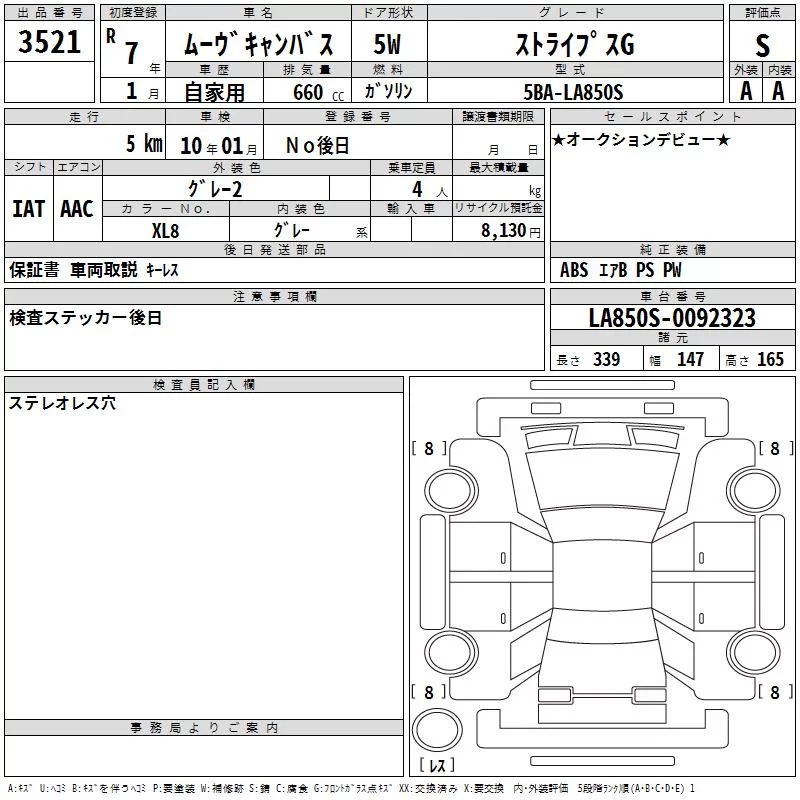Click the model code 5BA-LA850S
Screen dimensions: 800x800
pos(573,92)
